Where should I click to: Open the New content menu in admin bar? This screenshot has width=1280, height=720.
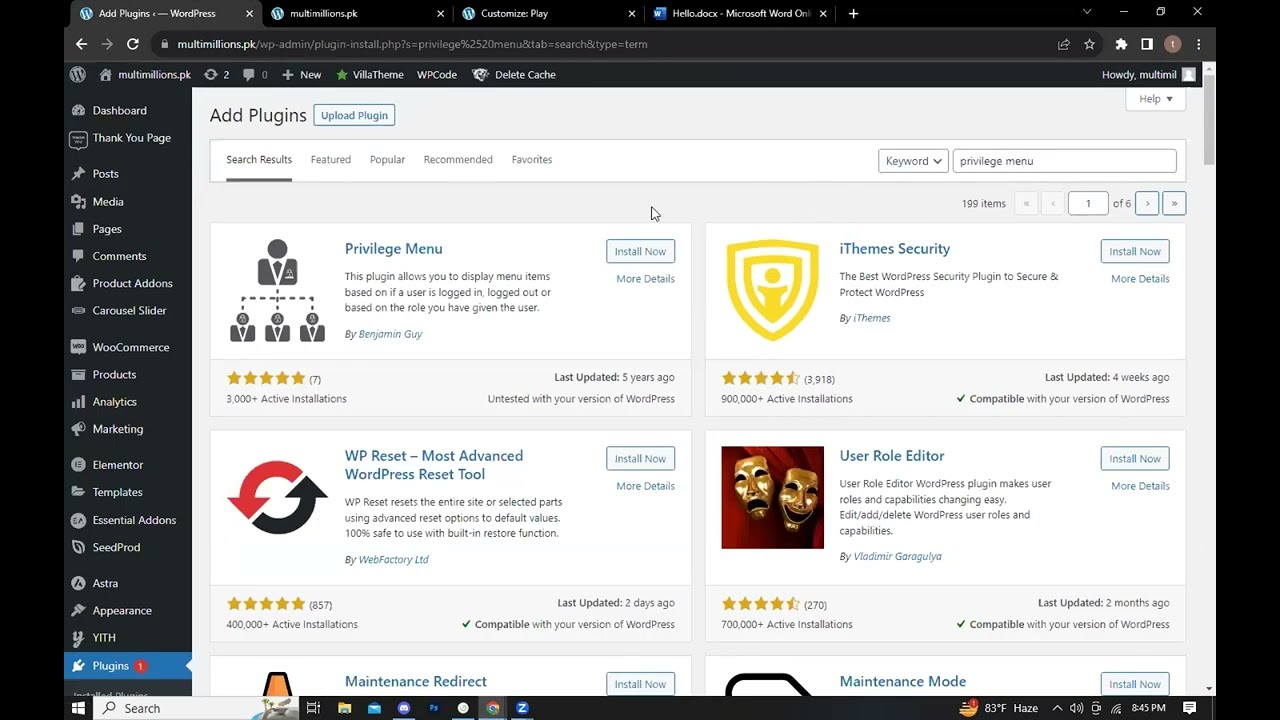pos(301,75)
